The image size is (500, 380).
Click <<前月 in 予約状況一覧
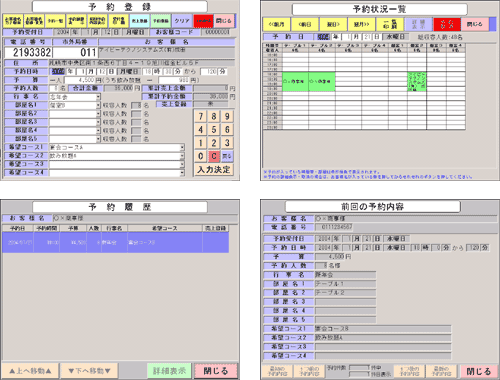click(x=277, y=24)
